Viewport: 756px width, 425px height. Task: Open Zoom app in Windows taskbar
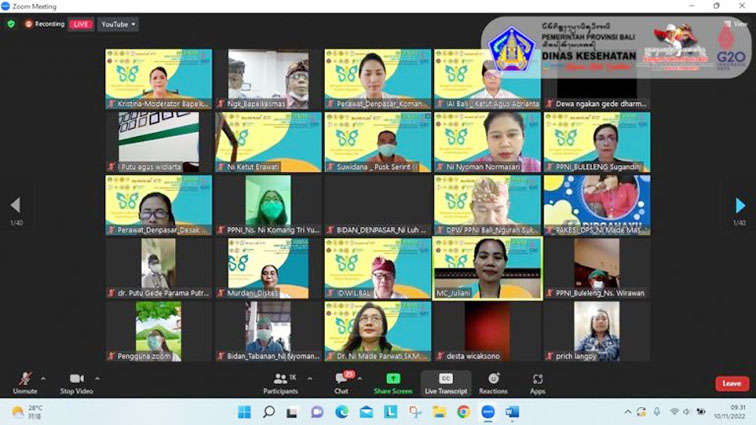coord(487,411)
